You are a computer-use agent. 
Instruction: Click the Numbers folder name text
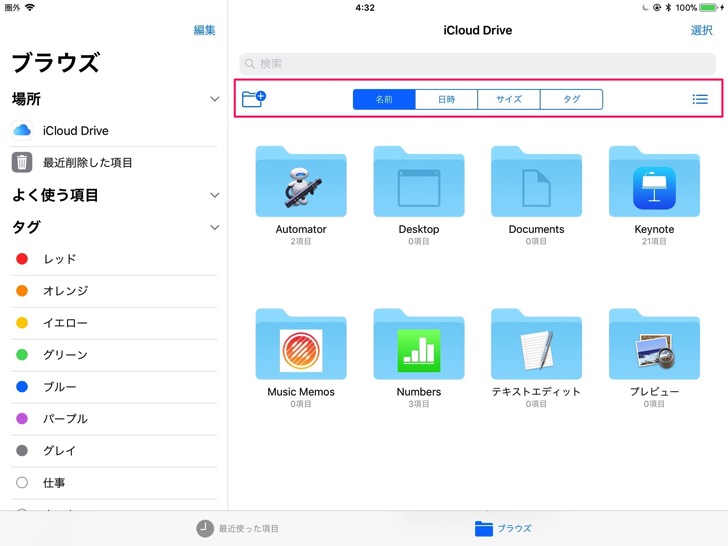click(419, 391)
